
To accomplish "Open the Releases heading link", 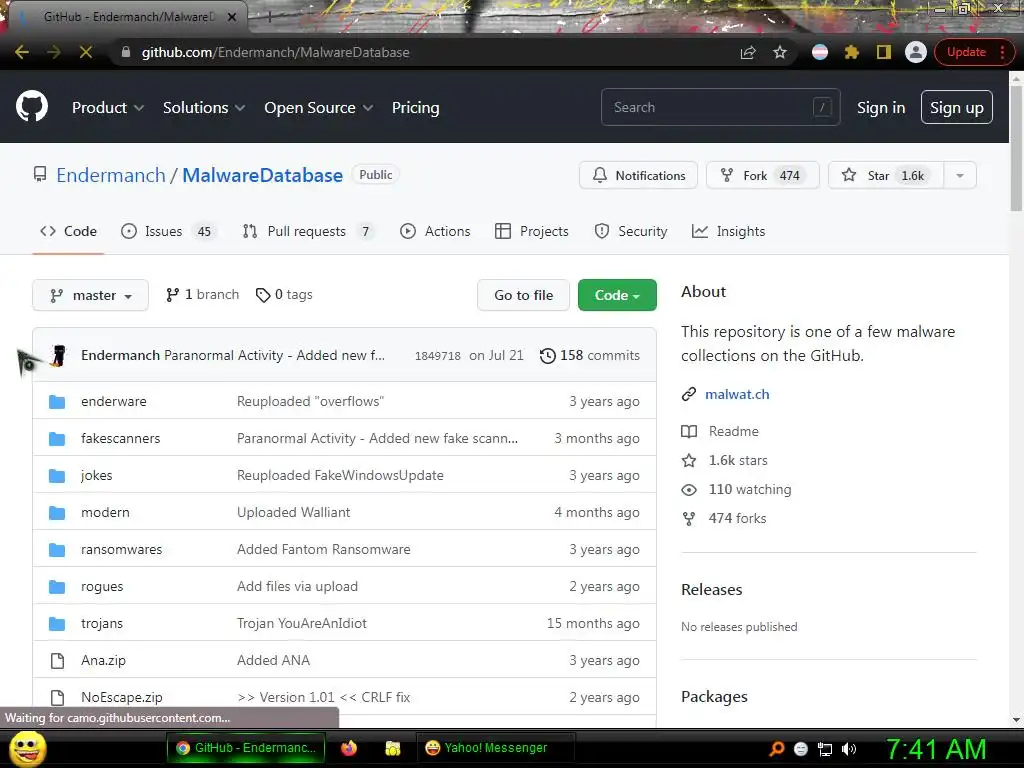I will pyautogui.click(x=712, y=590).
